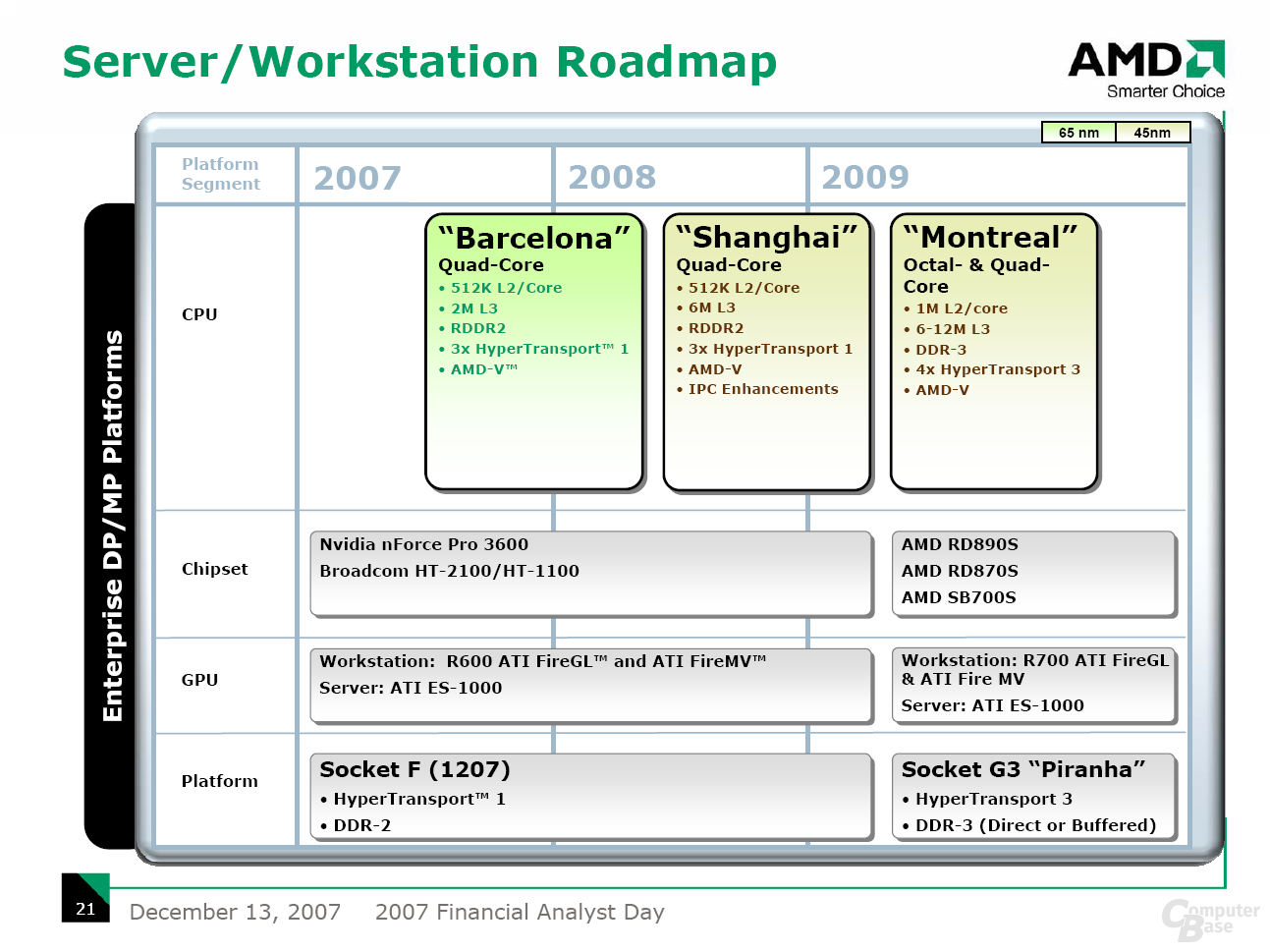Click the ComputerBase watermark logo
Image resolution: width=1270 pixels, height=952 pixels.
click(1209, 919)
